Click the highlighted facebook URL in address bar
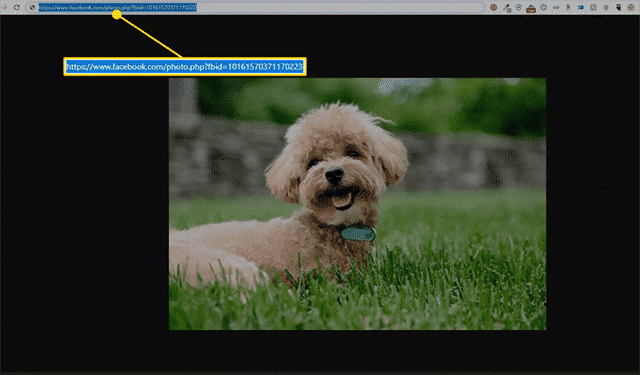This screenshot has width=640, height=375. [118, 7]
